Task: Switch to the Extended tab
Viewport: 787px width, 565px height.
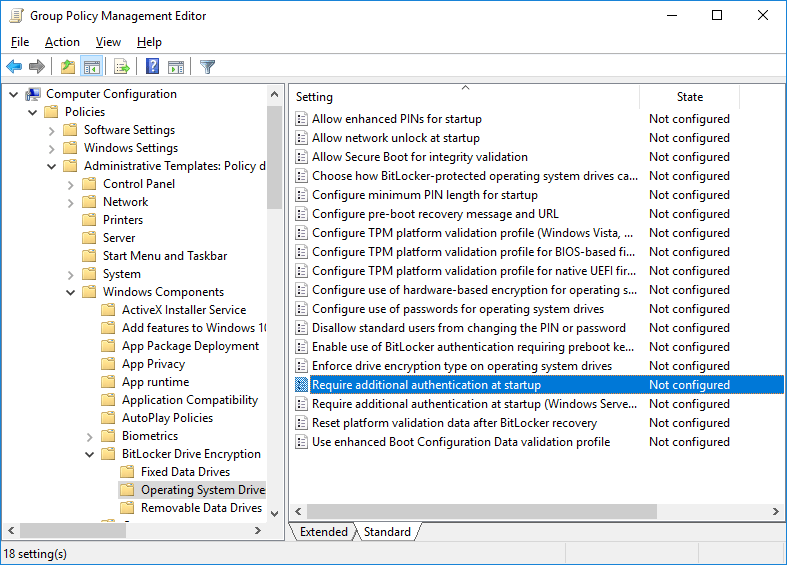Action: pos(324,532)
